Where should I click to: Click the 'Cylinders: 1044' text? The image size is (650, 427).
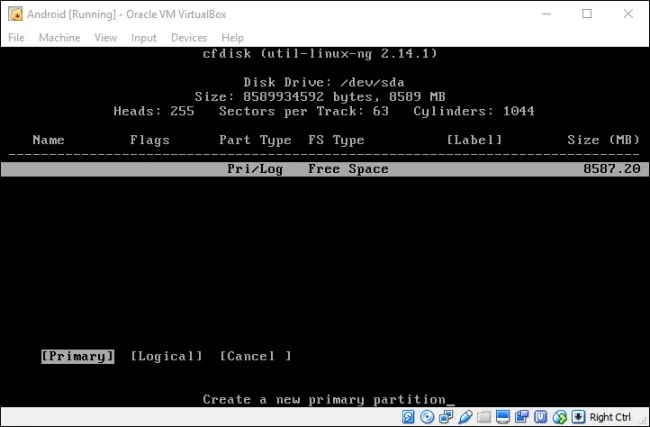(x=474, y=111)
